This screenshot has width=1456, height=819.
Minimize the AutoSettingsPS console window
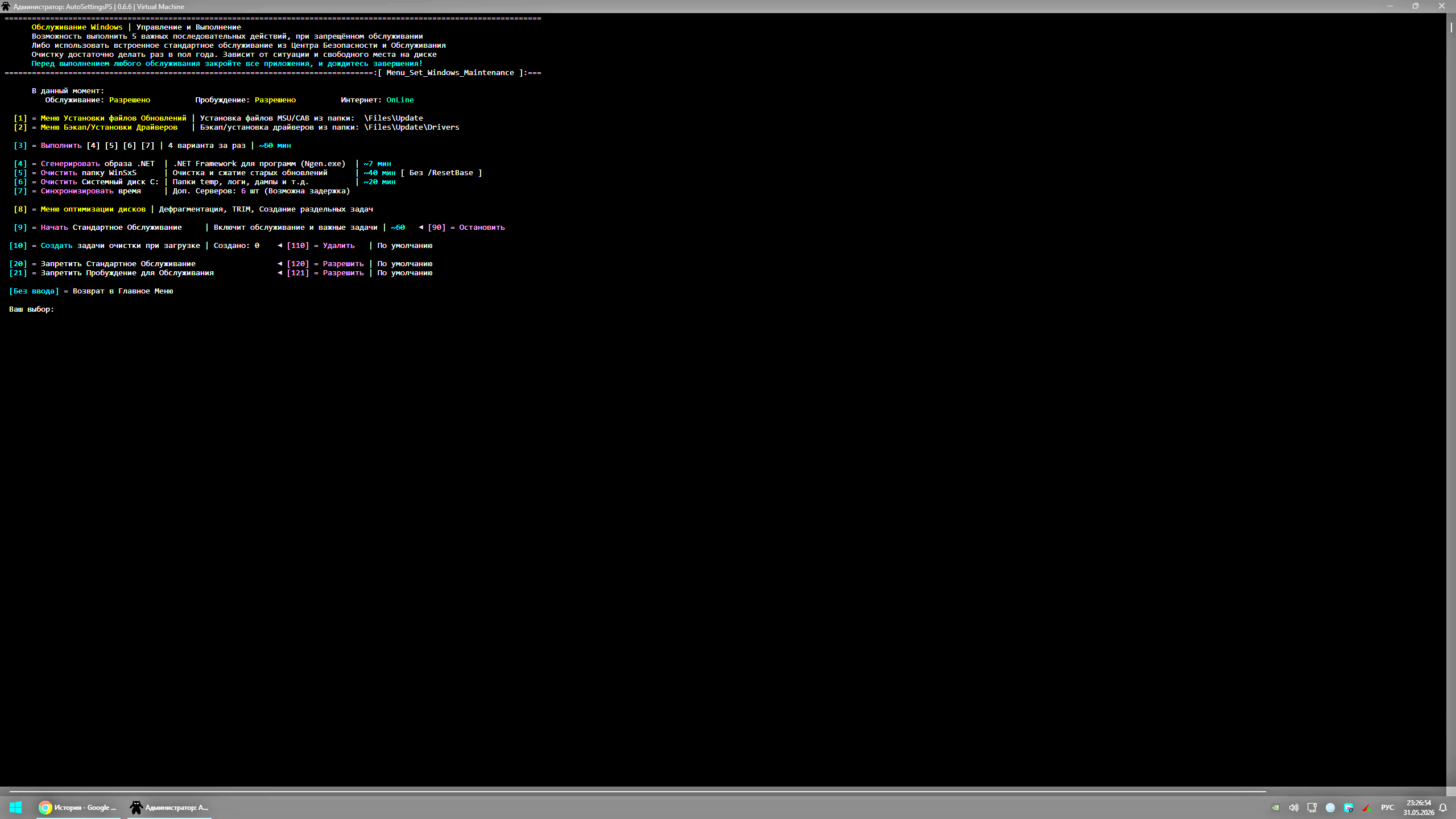[x=1389, y=6]
